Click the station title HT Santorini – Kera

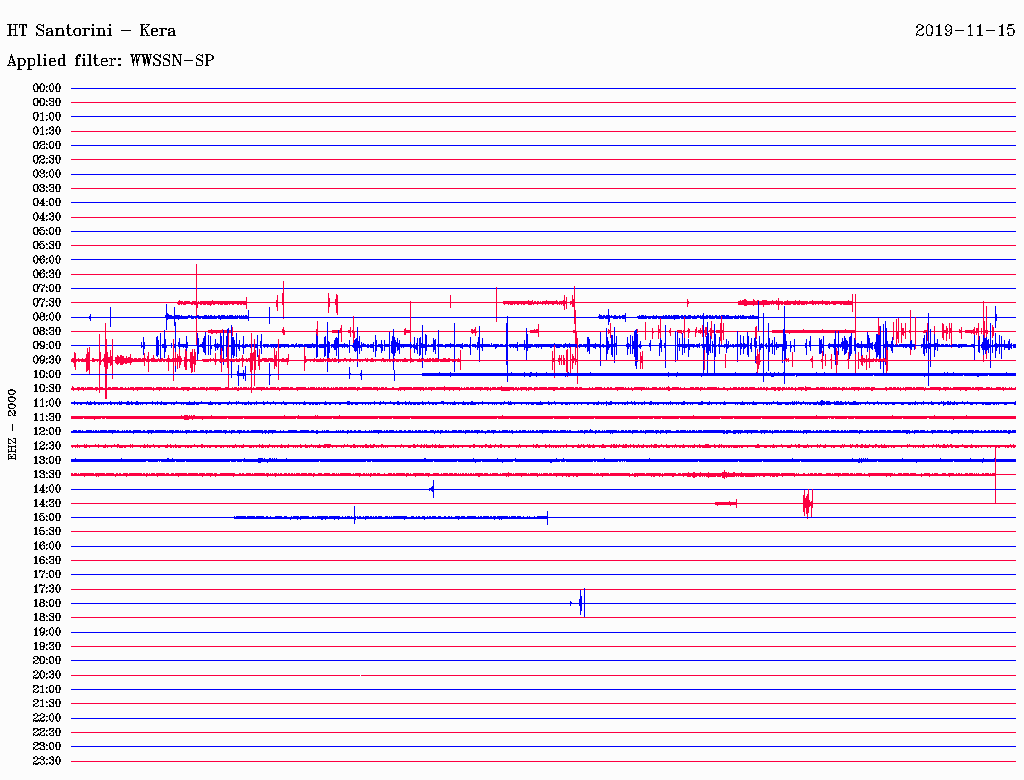(91, 31)
